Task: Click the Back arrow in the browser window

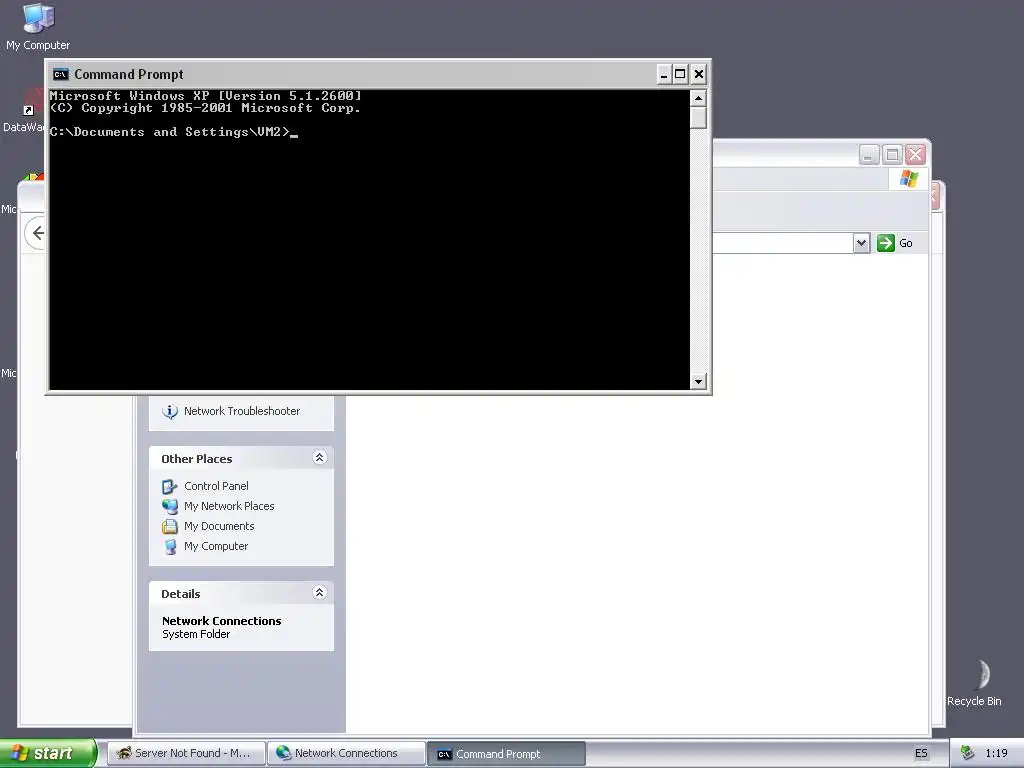Action: point(38,233)
